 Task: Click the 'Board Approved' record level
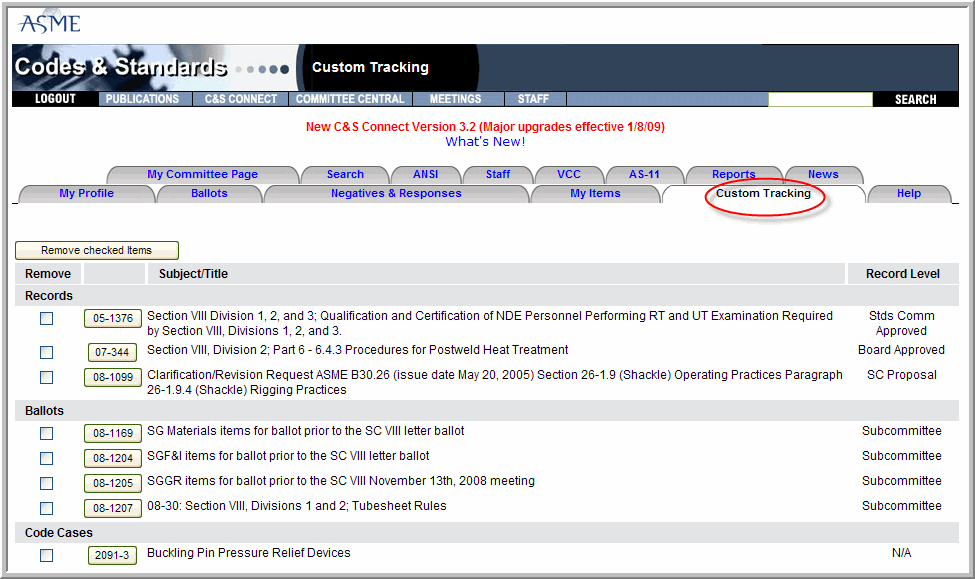pos(902,350)
